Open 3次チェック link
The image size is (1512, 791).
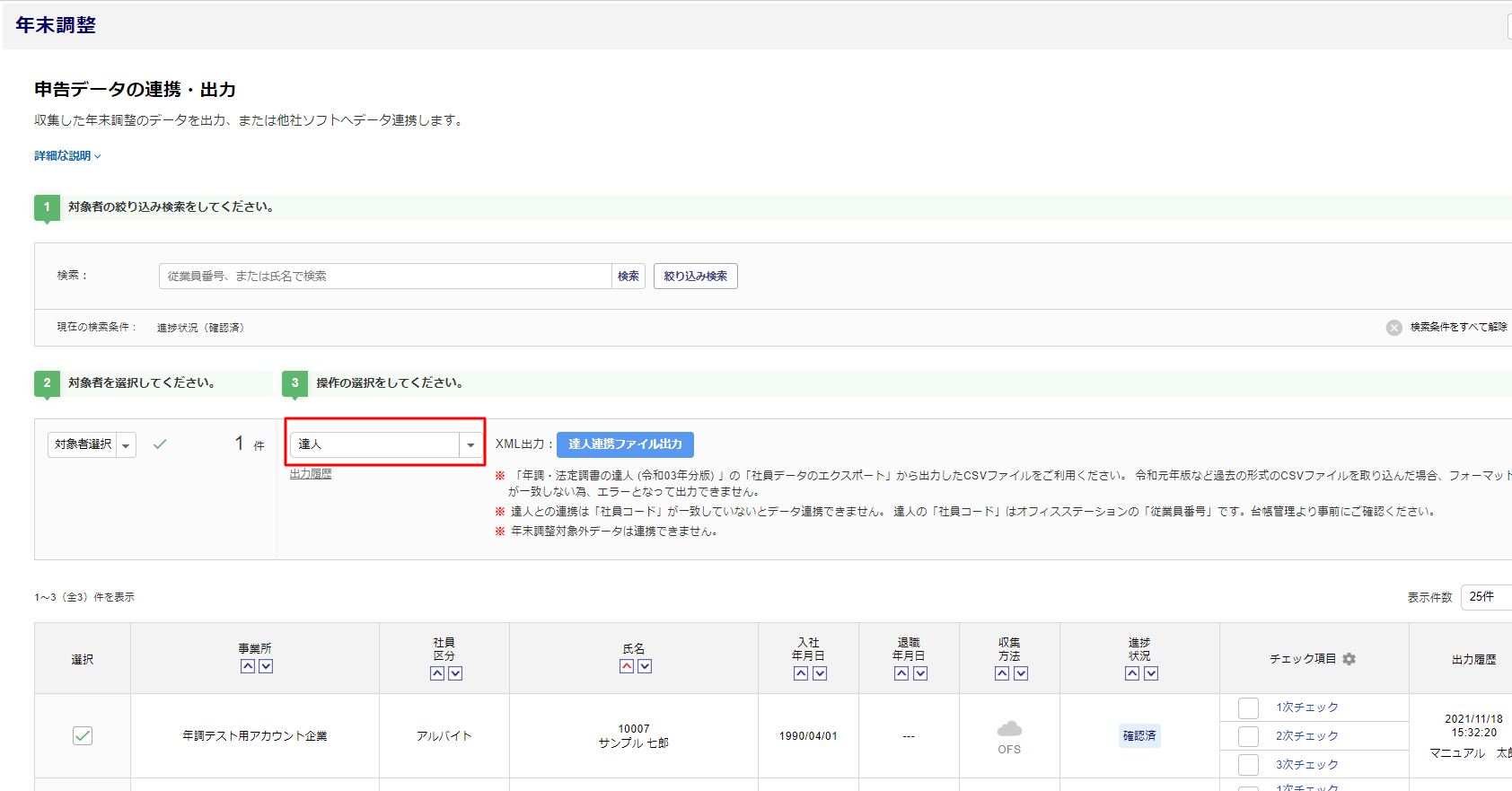(1307, 765)
